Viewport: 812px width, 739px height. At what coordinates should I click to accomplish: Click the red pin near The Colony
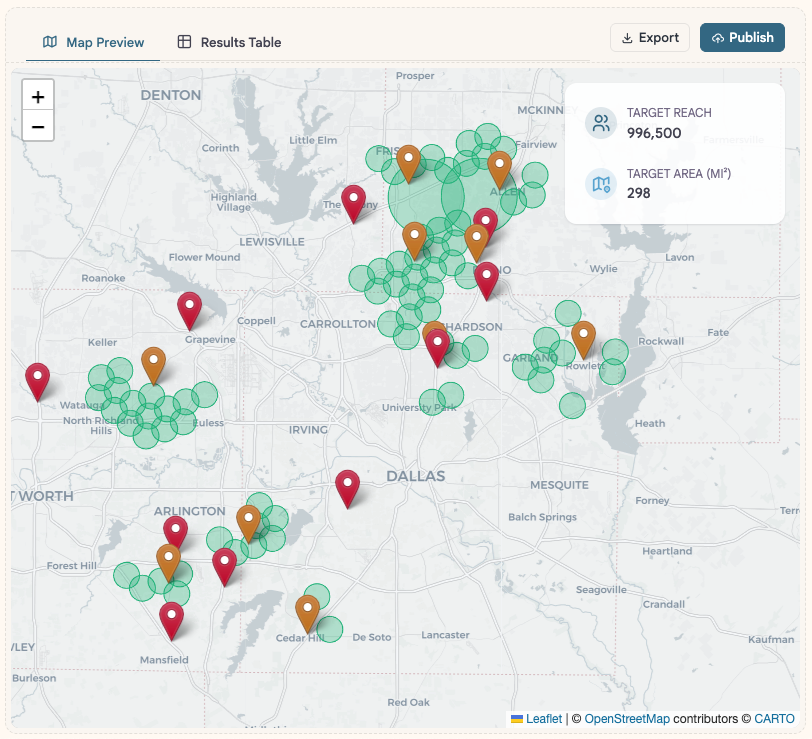tap(354, 201)
